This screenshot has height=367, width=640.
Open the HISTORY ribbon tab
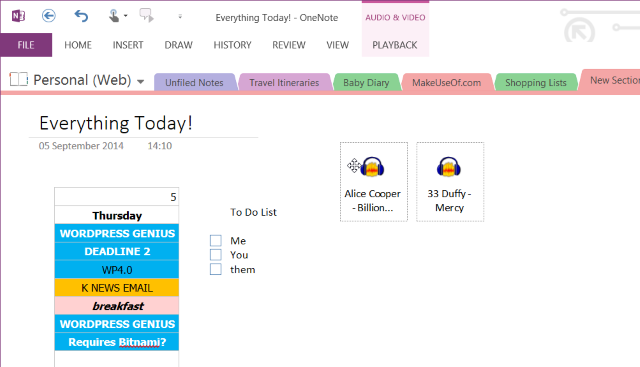(232, 45)
